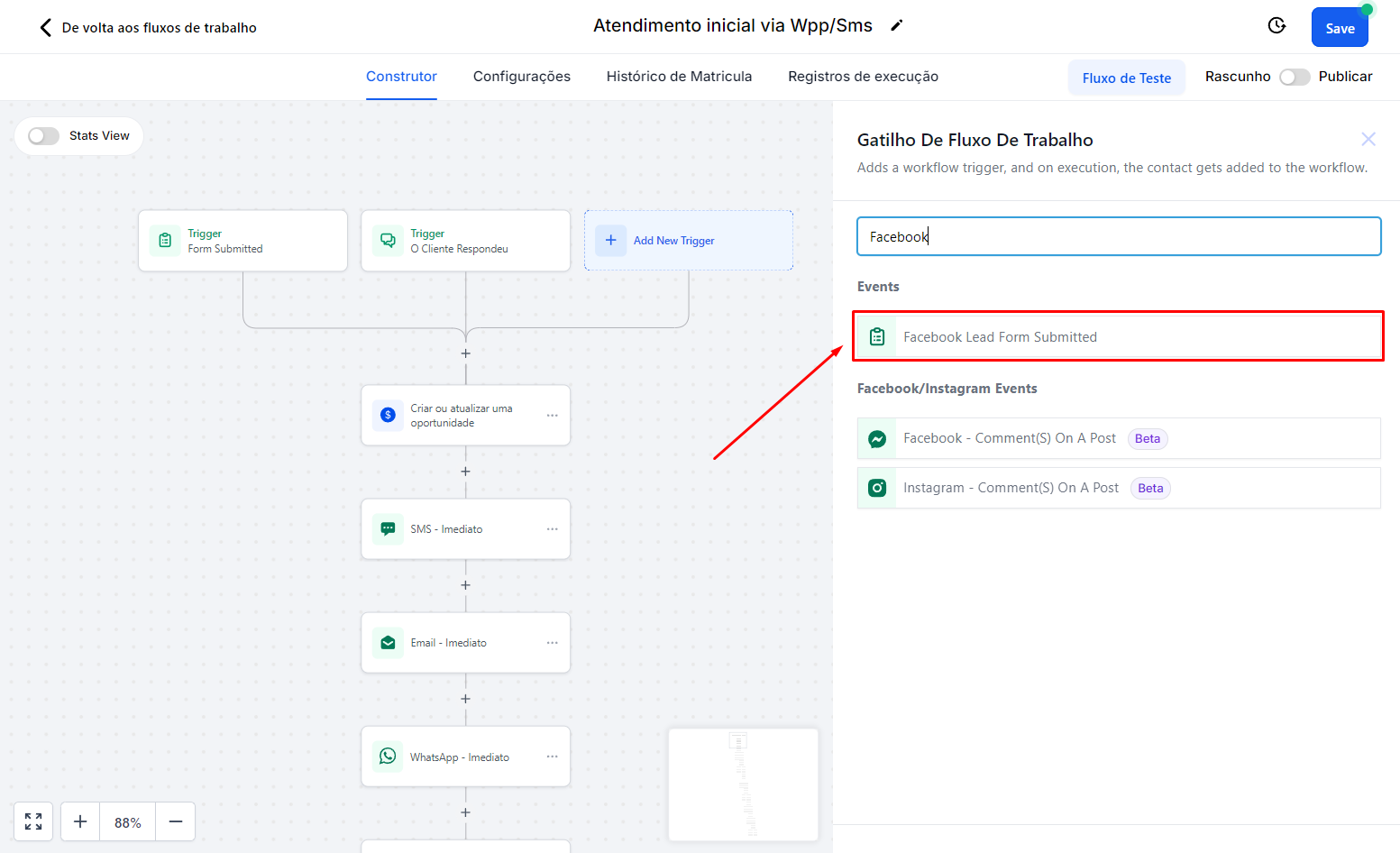This screenshot has width=1400, height=853.
Task: Zoom out with the minus icon
Action: click(x=176, y=821)
